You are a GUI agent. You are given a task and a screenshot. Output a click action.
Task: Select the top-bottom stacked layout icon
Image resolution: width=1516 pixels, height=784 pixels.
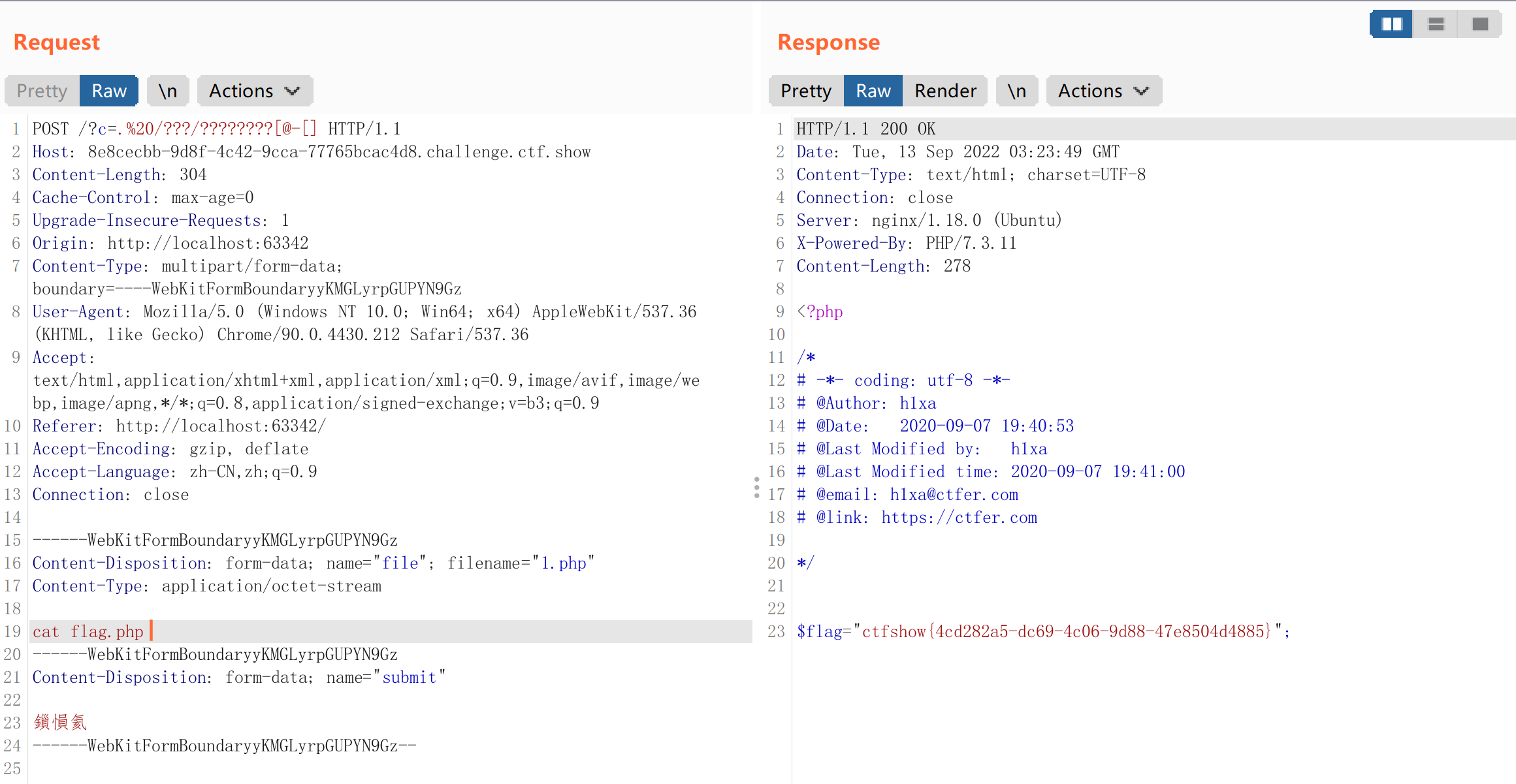[x=1436, y=24]
